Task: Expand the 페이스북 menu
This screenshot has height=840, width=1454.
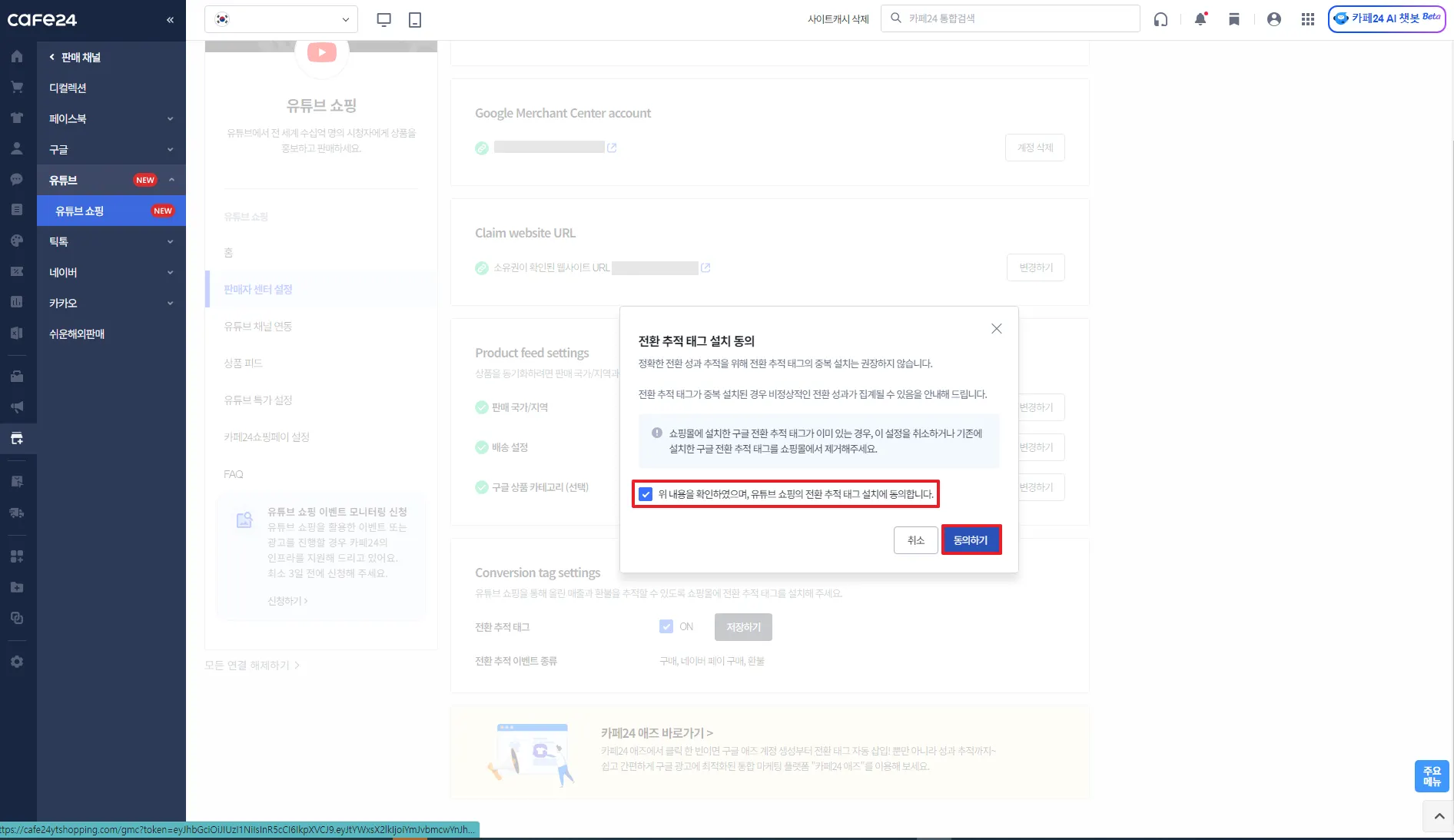Action: [x=111, y=118]
